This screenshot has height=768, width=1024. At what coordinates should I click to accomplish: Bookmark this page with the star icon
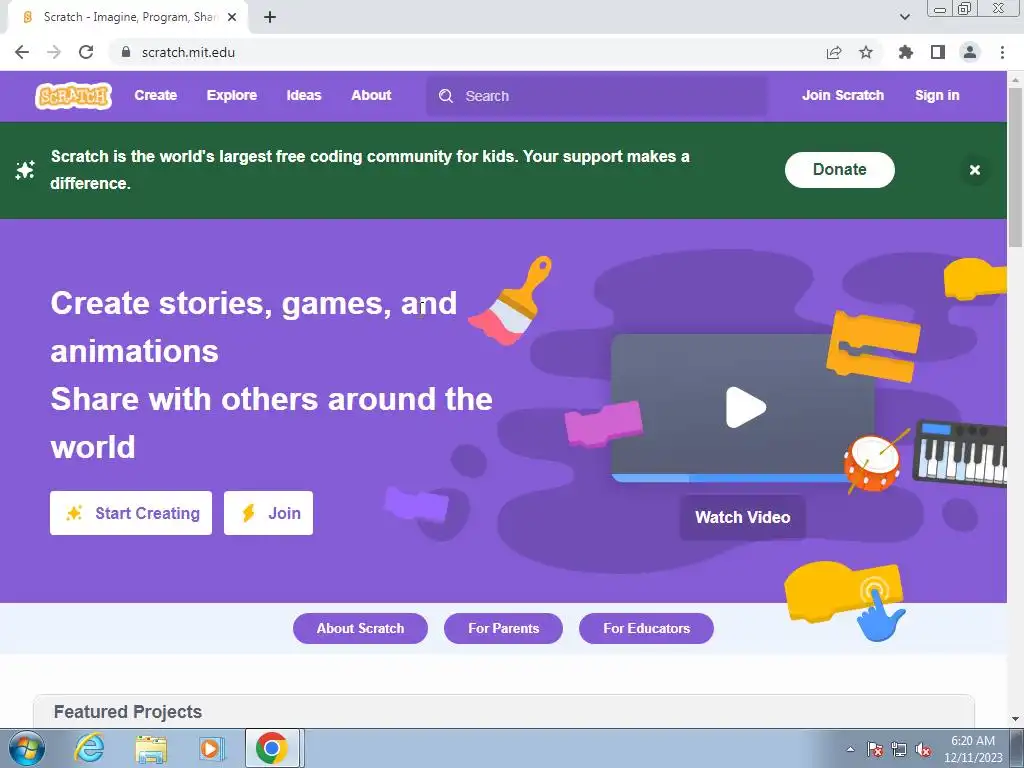tap(866, 52)
